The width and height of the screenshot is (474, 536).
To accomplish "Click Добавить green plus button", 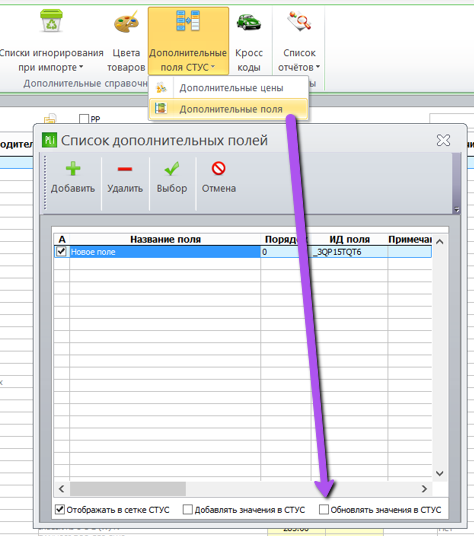I will (73, 178).
